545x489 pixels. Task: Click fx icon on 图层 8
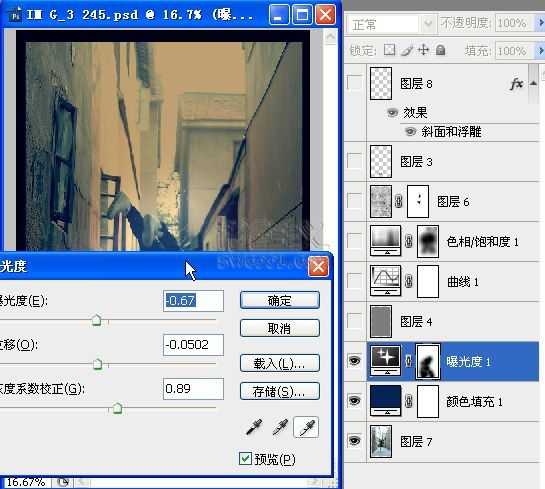click(x=516, y=84)
